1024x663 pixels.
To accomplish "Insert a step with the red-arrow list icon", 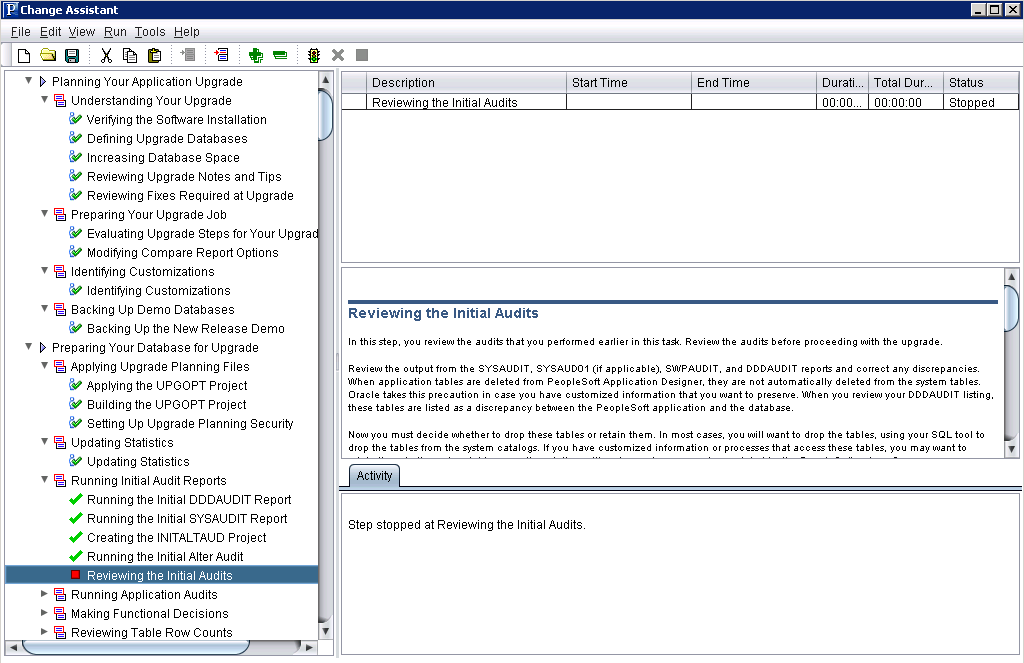I will pyautogui.click(x=221, y=55).
